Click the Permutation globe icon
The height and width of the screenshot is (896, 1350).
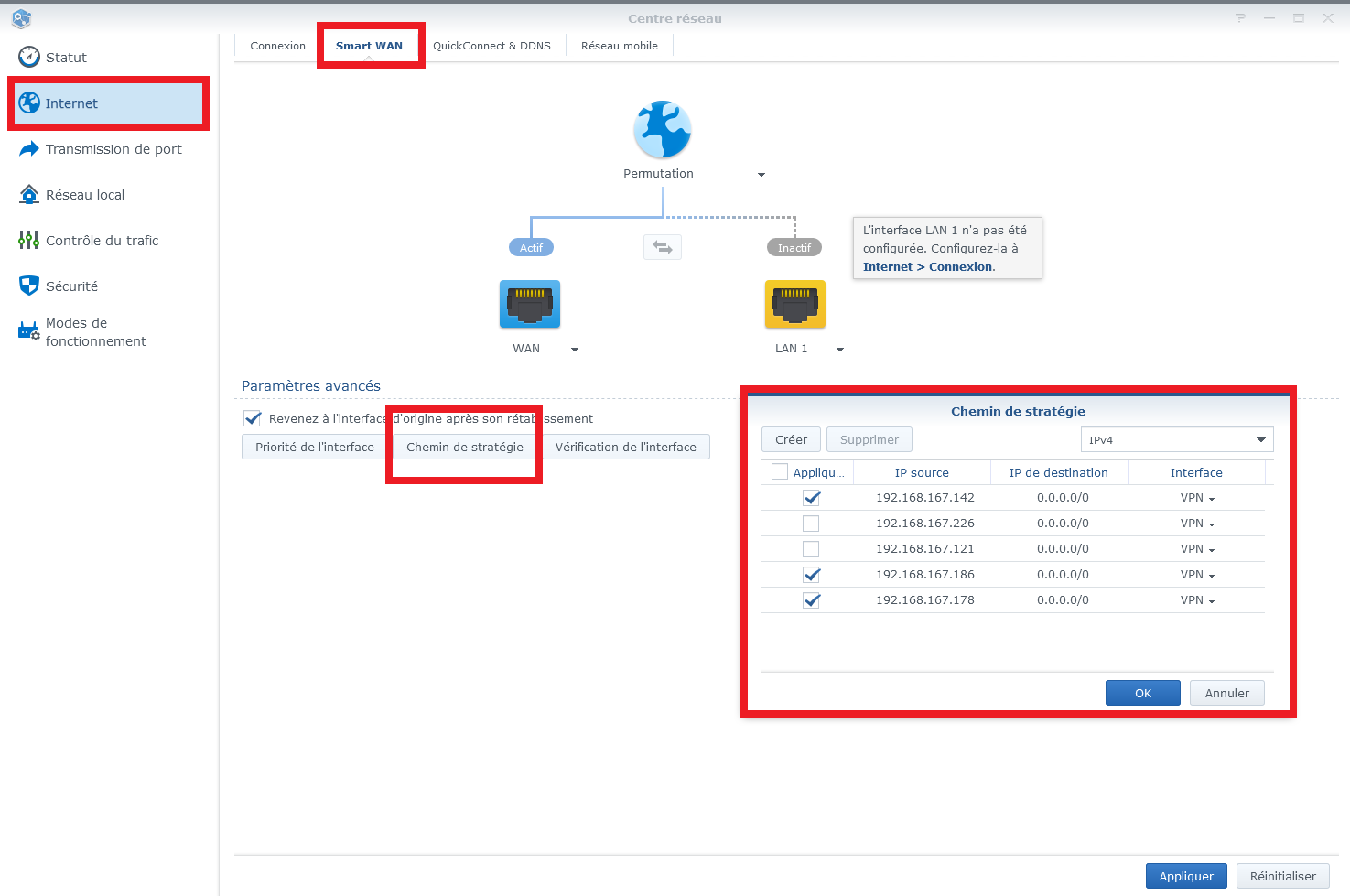point(663,130)
